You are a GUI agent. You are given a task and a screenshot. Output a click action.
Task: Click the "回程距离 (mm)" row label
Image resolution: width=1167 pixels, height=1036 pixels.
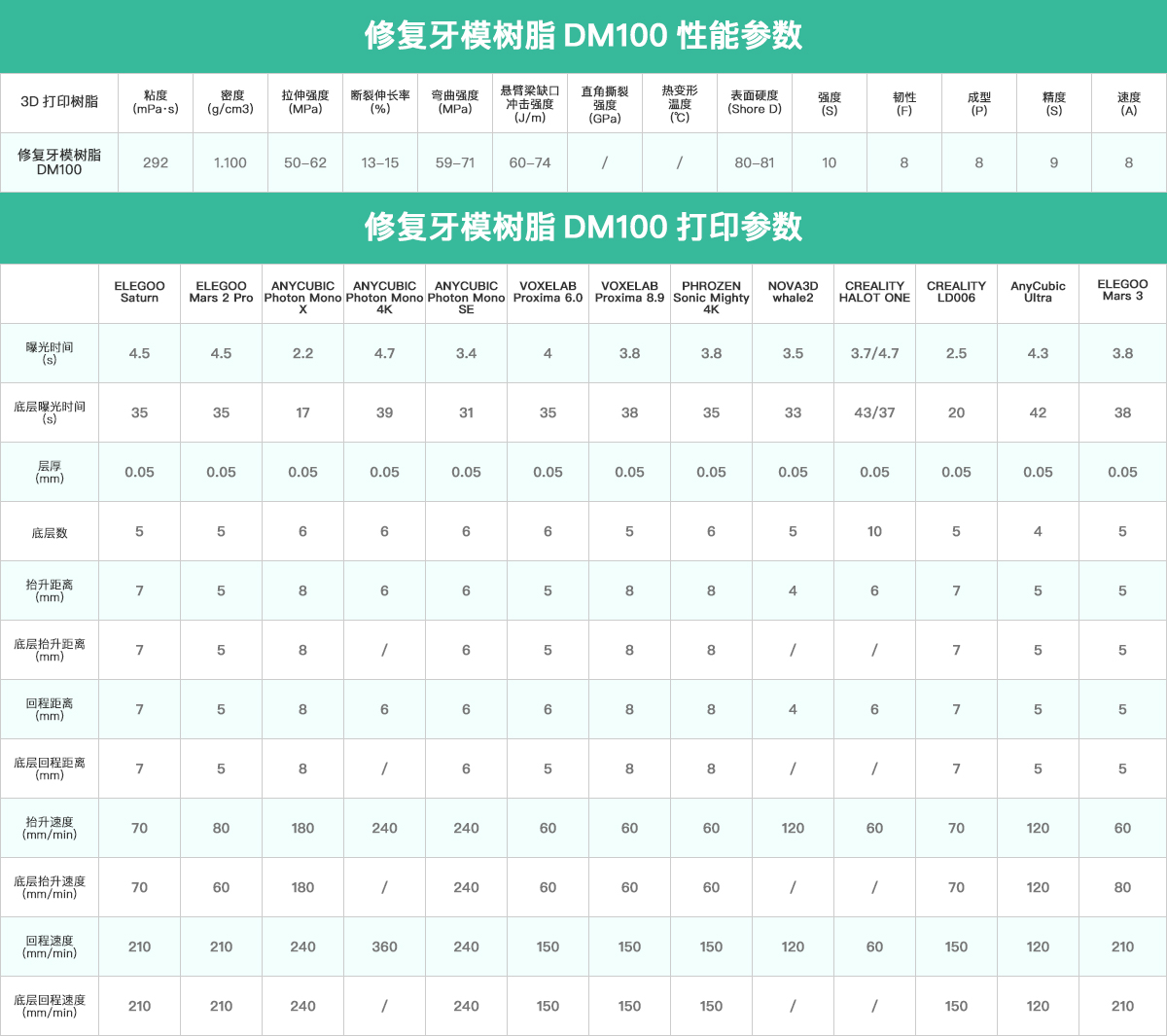[x=50, y=709]
